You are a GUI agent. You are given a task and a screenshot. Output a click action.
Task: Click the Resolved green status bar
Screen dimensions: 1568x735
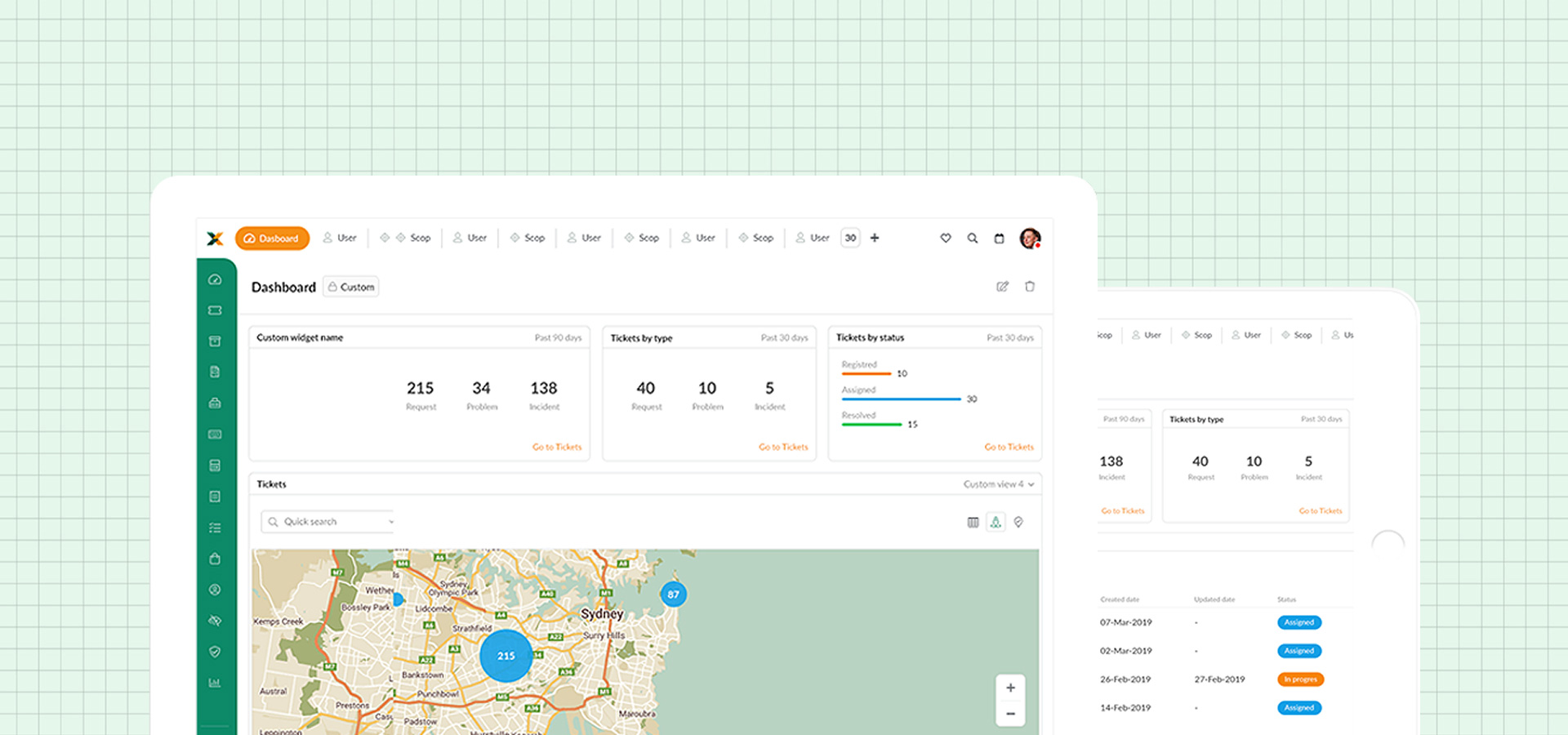(x=871, y=424)
